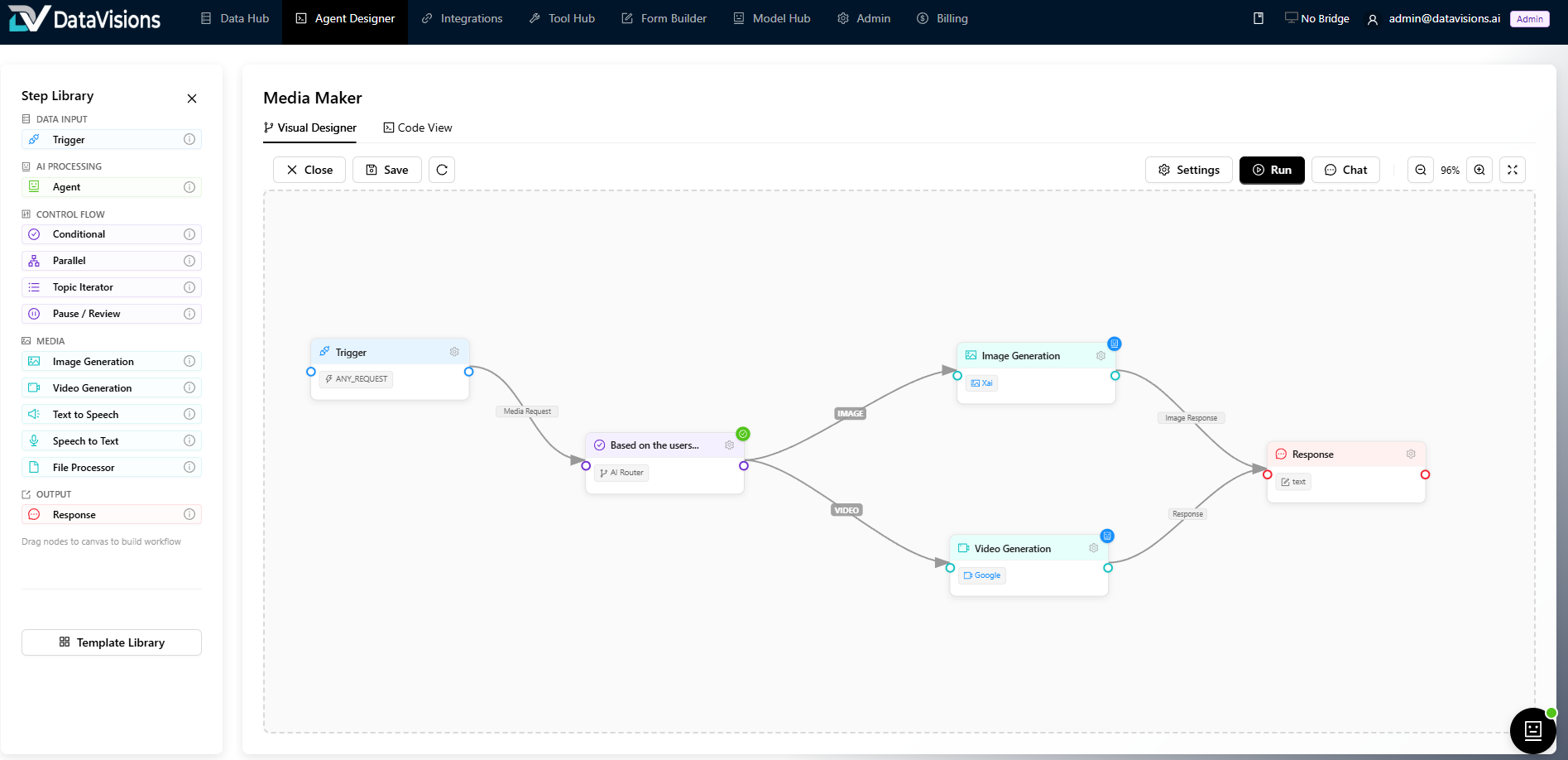
Task: Click the info icon for Conditional step
Action: (x=189, y=234)
